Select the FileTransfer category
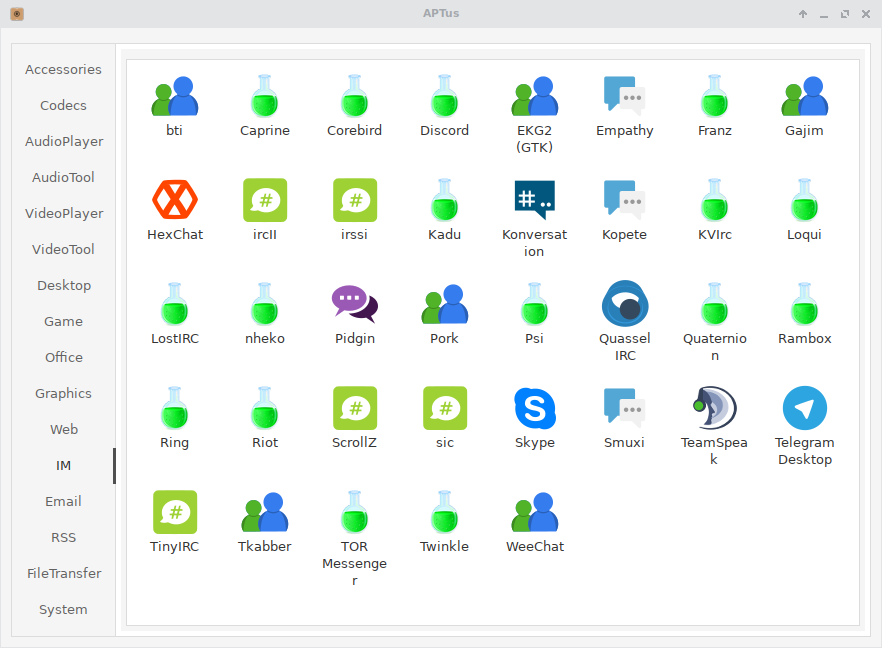The width and height of the screenshot is (882, 648). (x=63, y=573)
